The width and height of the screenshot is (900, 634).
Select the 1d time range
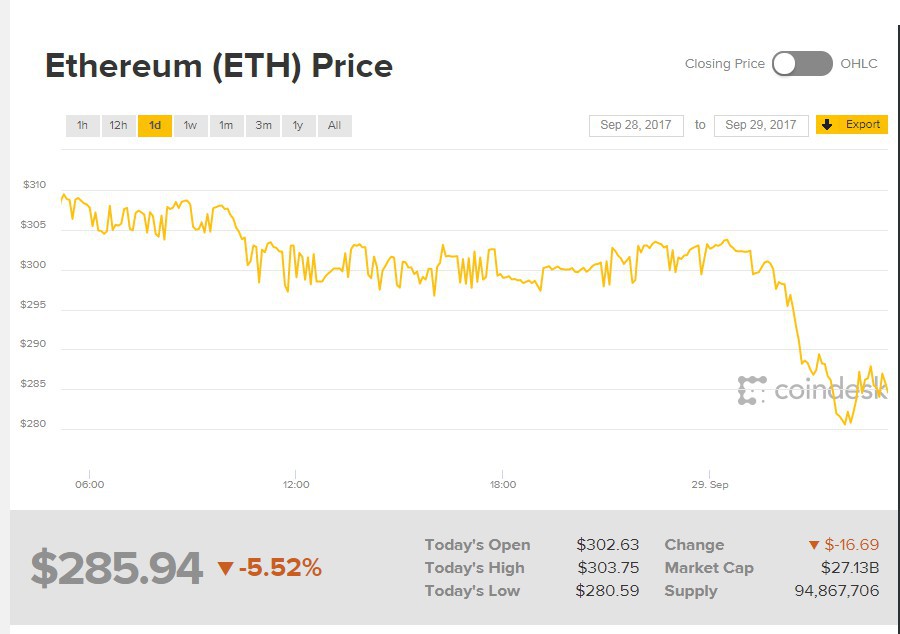coord(155,126)
